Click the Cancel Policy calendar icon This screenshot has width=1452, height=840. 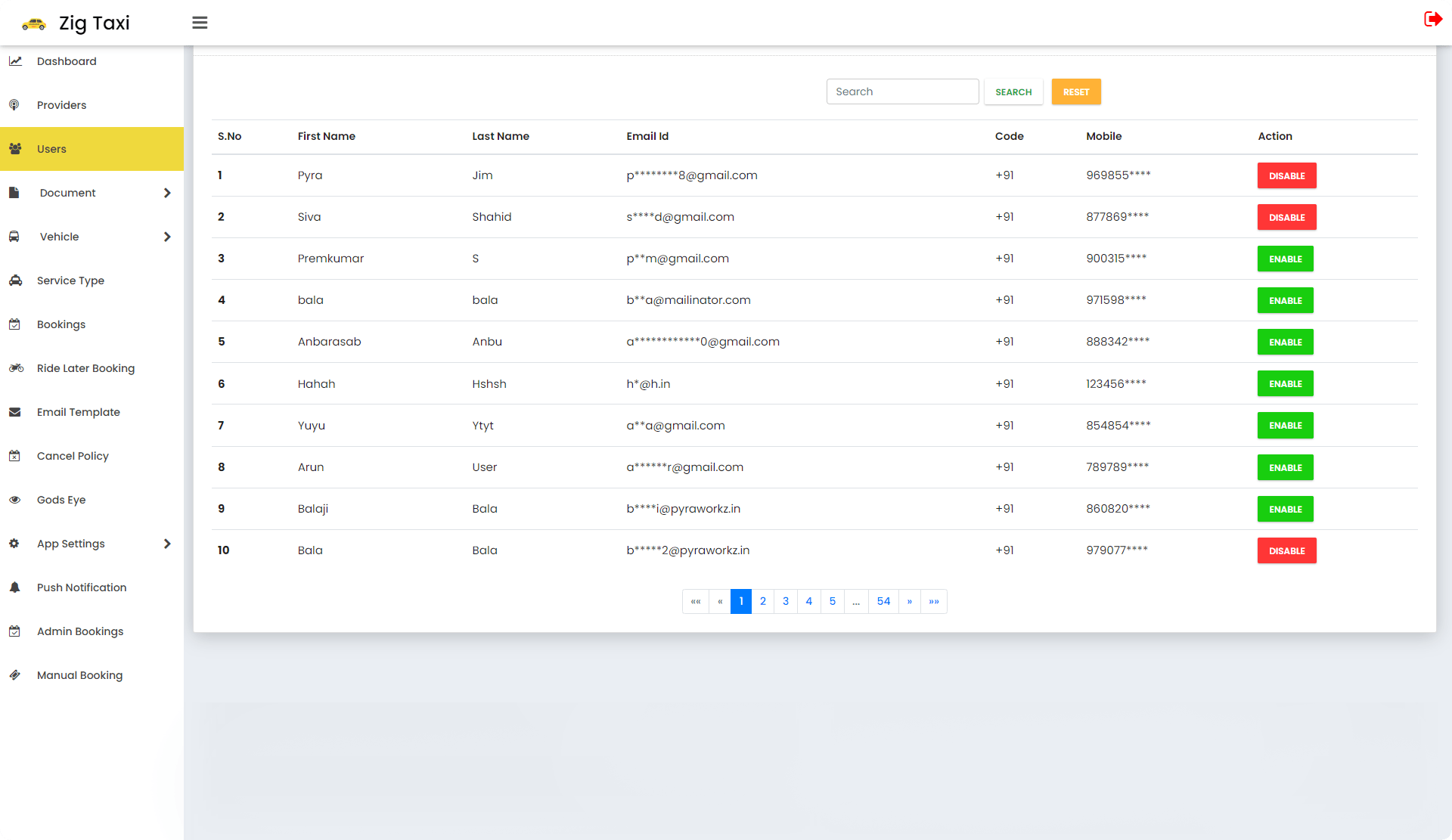[14, 456]
